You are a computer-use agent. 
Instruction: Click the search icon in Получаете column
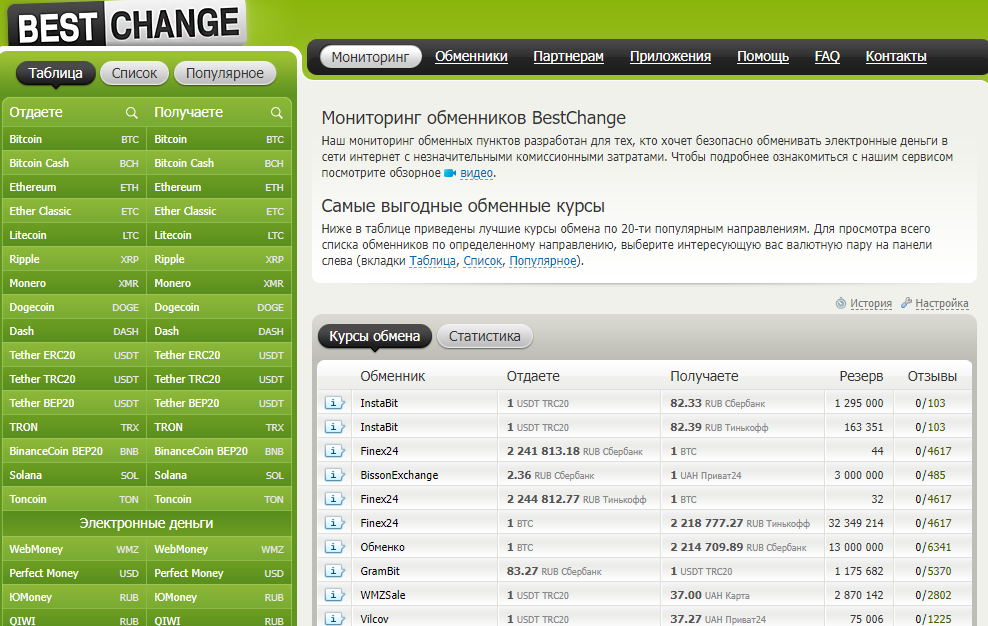[277, 113]
